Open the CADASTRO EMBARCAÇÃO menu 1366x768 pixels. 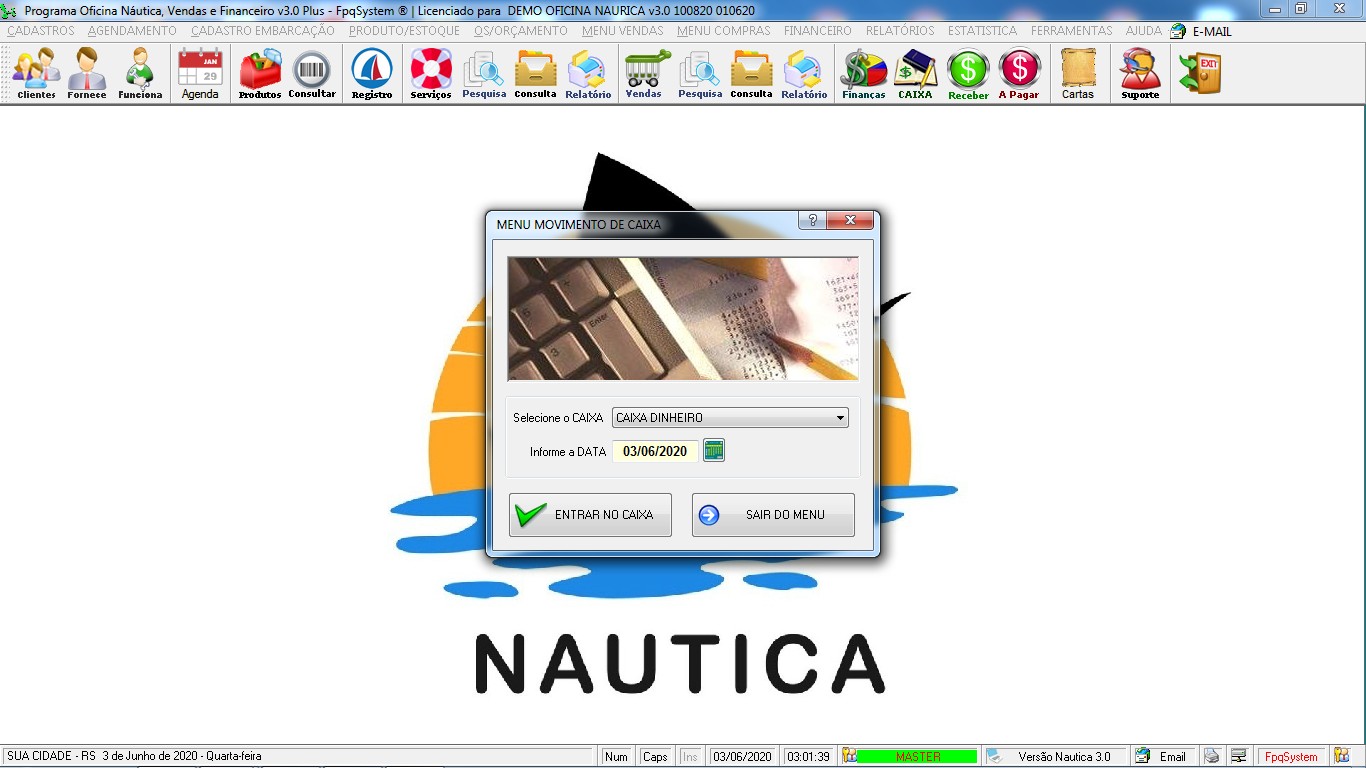point(263,31)
